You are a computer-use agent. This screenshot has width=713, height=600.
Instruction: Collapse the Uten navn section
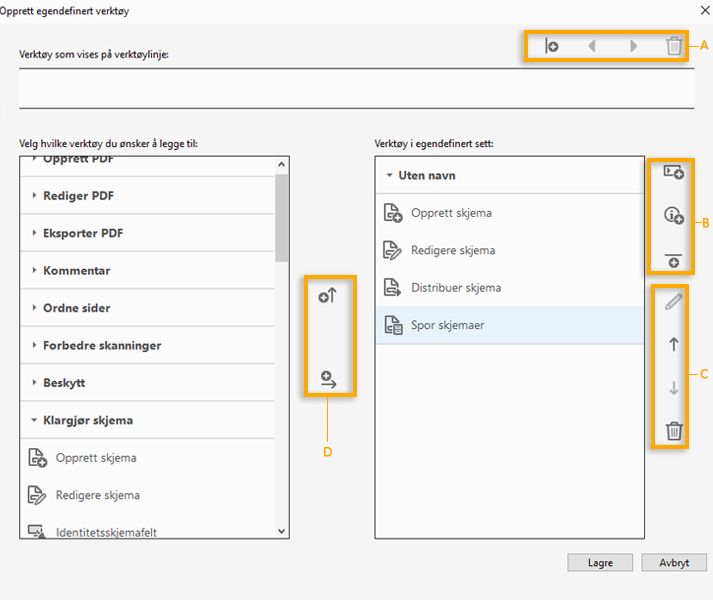point(389,175)
